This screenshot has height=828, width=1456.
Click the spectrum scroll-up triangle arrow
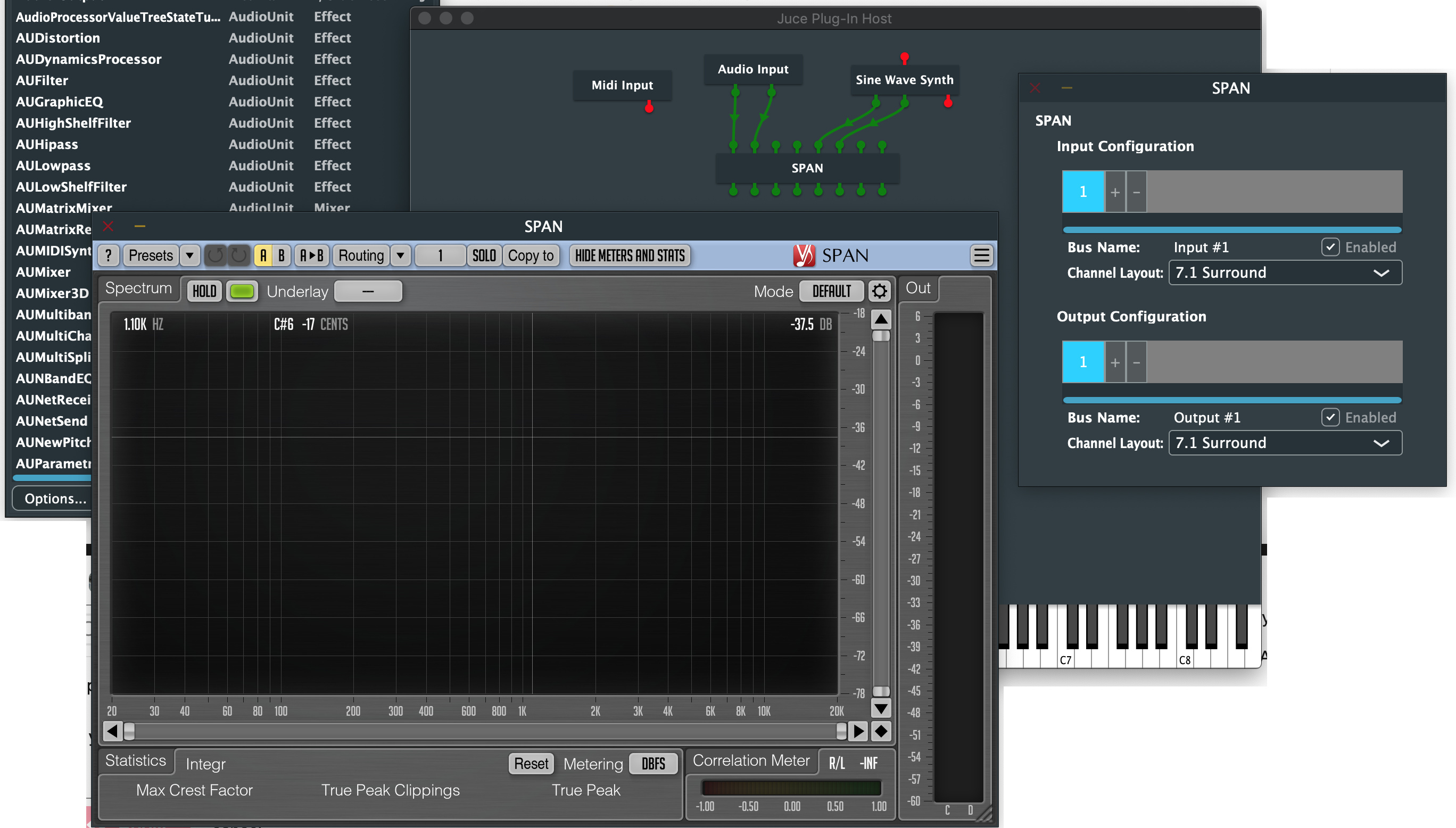click(881, 319)
